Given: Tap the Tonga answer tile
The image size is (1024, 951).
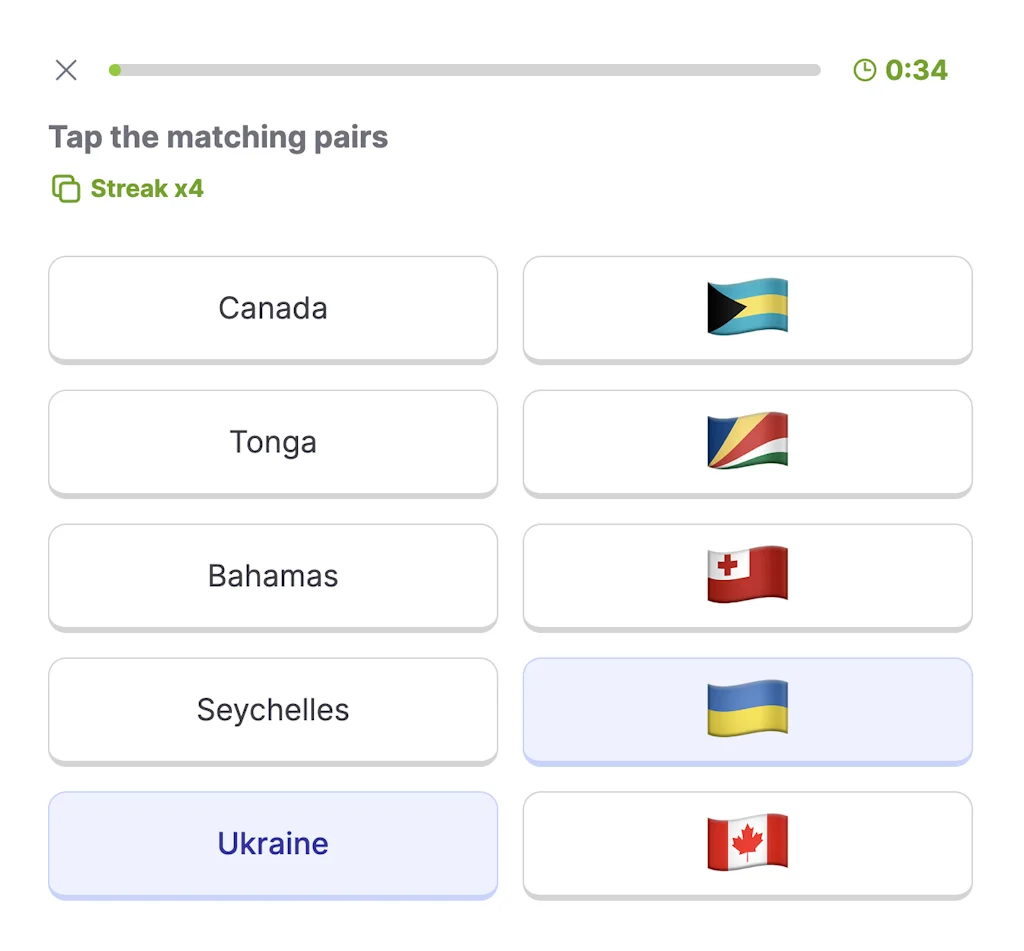Looking at the screenshot, I should [x=272, y=443].
